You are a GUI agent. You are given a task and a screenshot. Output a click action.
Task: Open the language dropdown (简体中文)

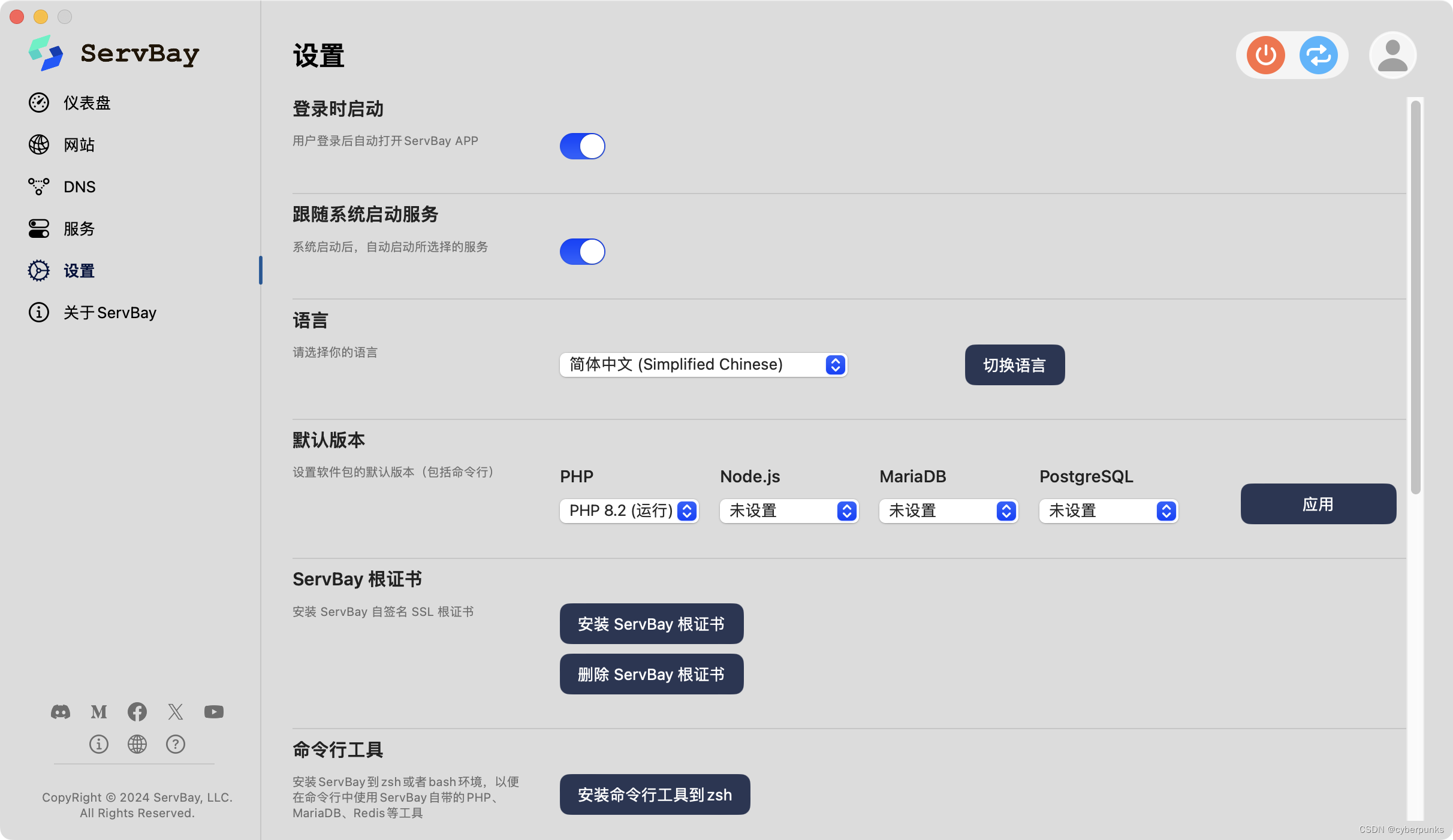pos(704,365)
